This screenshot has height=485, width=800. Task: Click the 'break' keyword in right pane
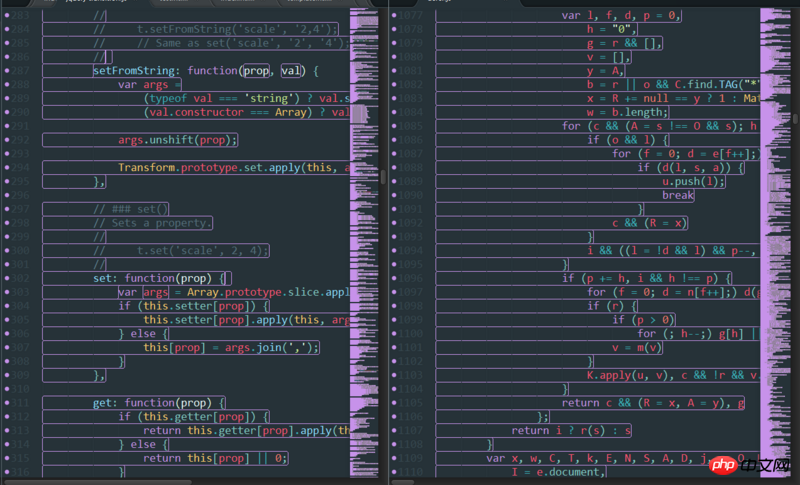(677, 195)
